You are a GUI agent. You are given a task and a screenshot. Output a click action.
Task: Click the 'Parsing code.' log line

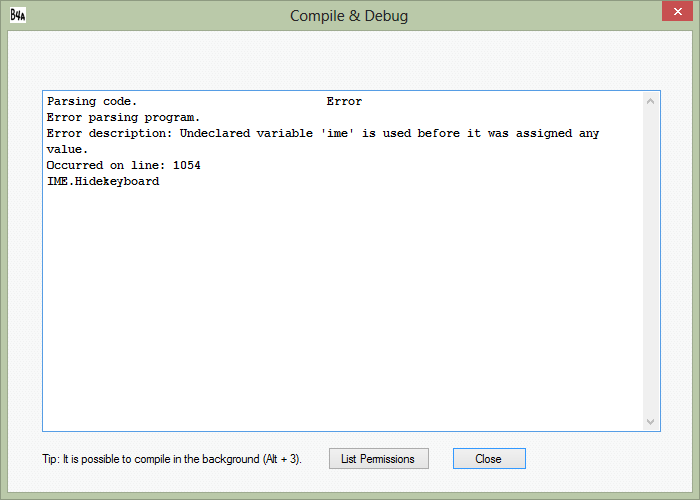[x=92, y=101]
